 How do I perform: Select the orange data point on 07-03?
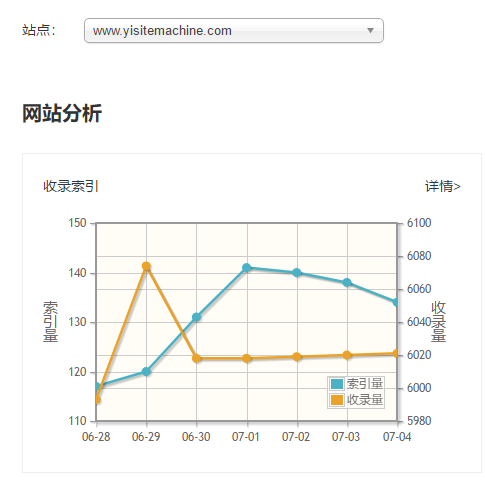[347, 355]
